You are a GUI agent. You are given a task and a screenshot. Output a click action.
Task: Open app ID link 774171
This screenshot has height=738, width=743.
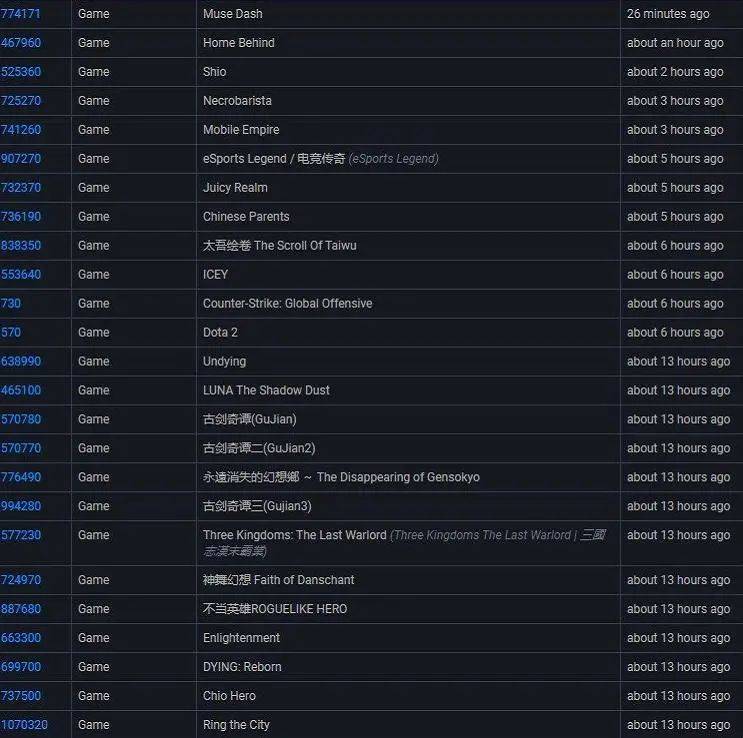pos(21,14)
